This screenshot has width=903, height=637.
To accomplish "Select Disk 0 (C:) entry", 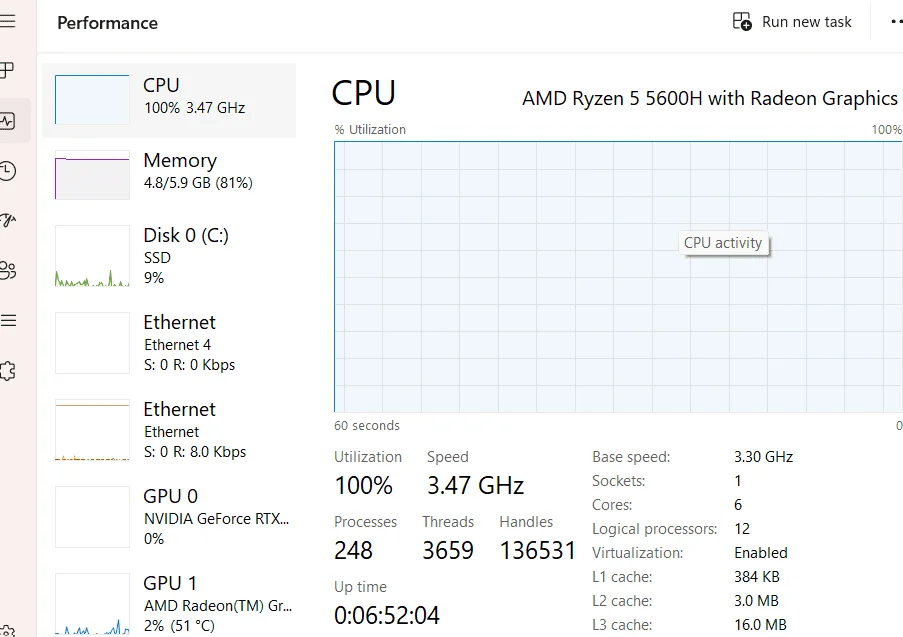I will [x=169, y=256].
